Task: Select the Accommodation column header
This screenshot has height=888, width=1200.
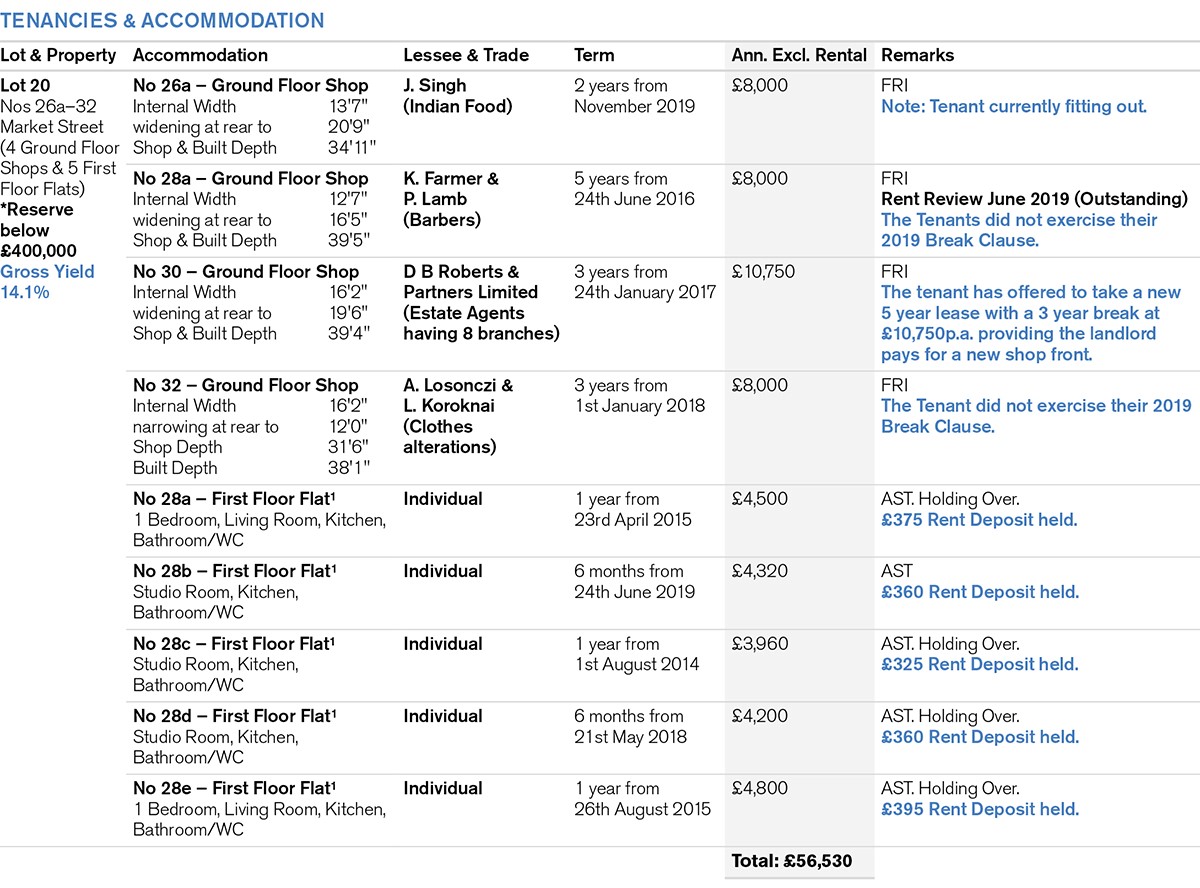Action: click(200, 55)
